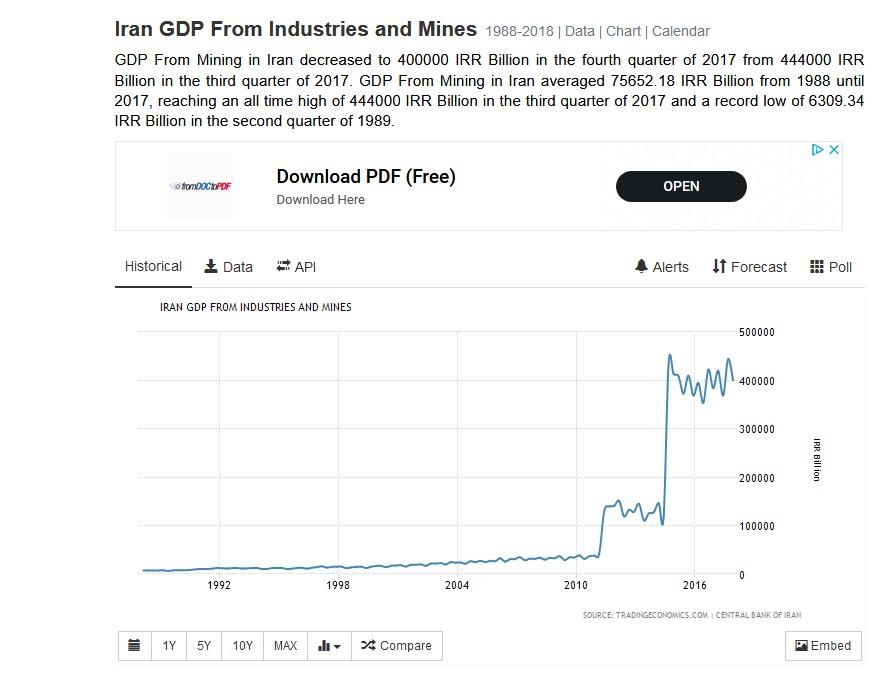Viewport: 875px width, 693px height.
Task: Follow the Chart link beside the title
Action: tap(623, 31)
